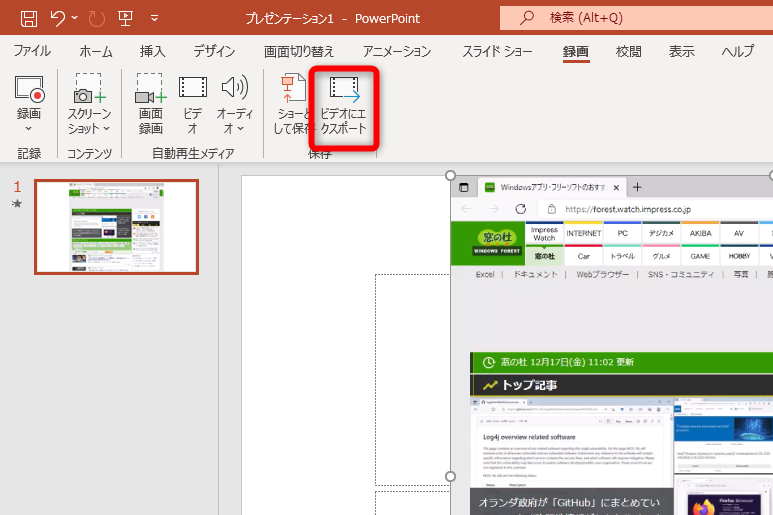
Task: Click the Excel navigation link
Action: [485, 275]
